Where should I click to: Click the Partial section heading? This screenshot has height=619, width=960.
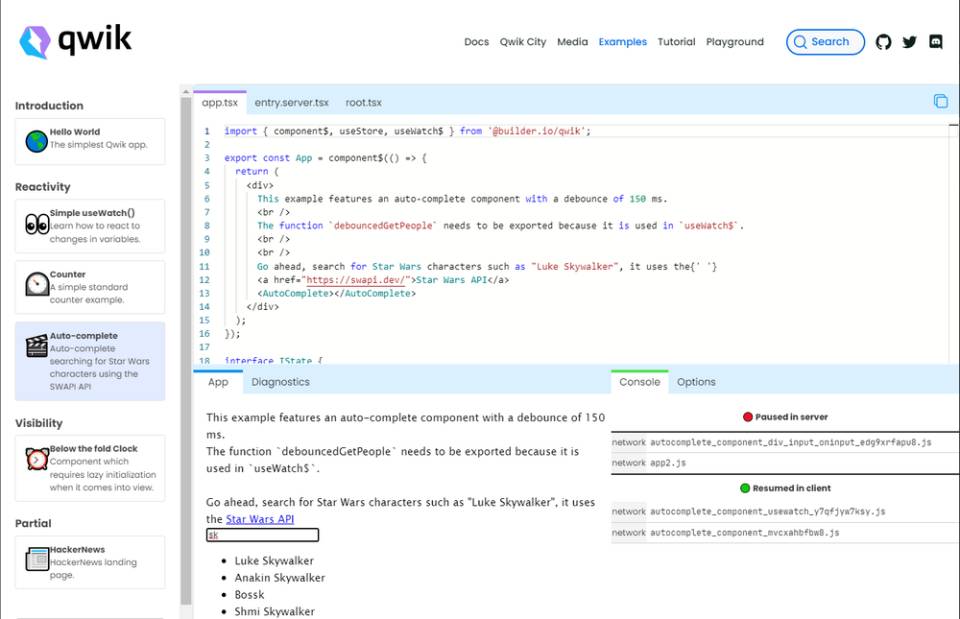pyautogui.click(x=33, y=523)
